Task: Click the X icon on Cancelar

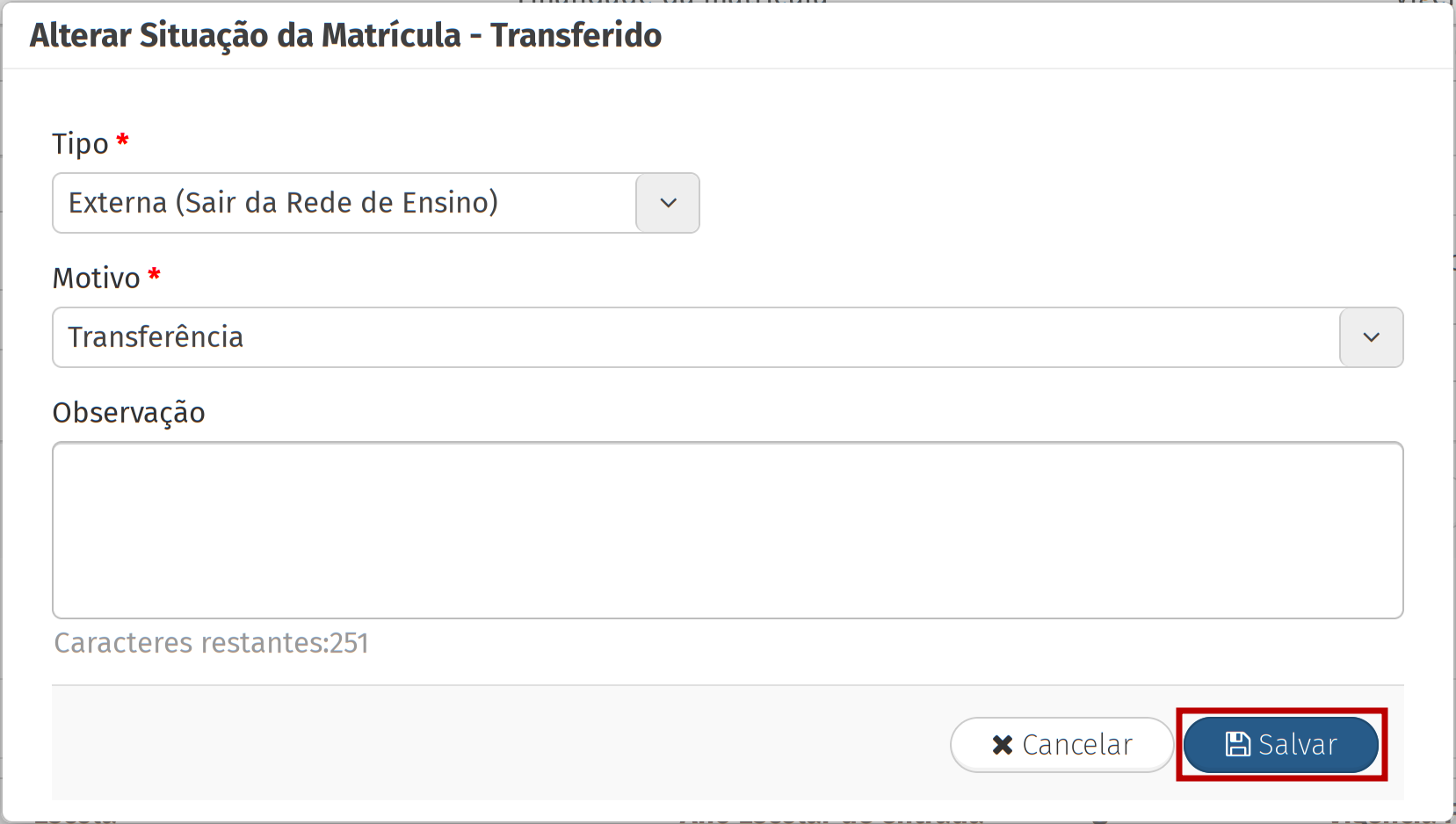Action: tap(1002, 745)
